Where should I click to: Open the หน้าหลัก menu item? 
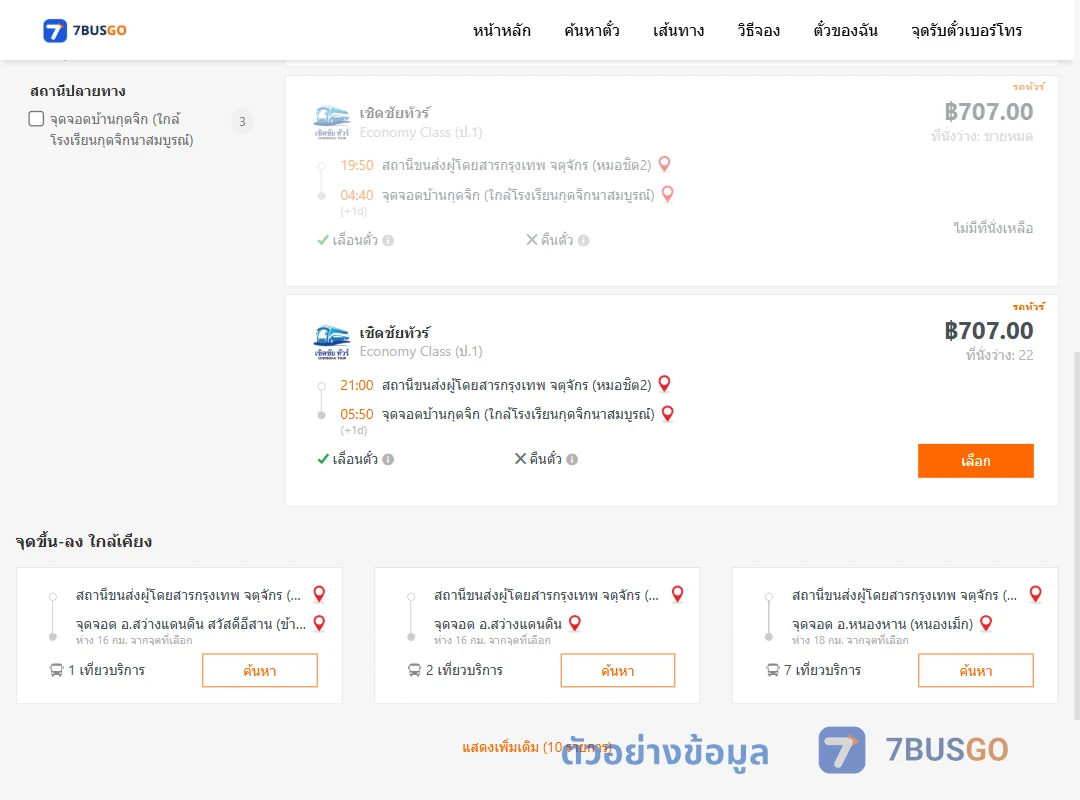501,30
